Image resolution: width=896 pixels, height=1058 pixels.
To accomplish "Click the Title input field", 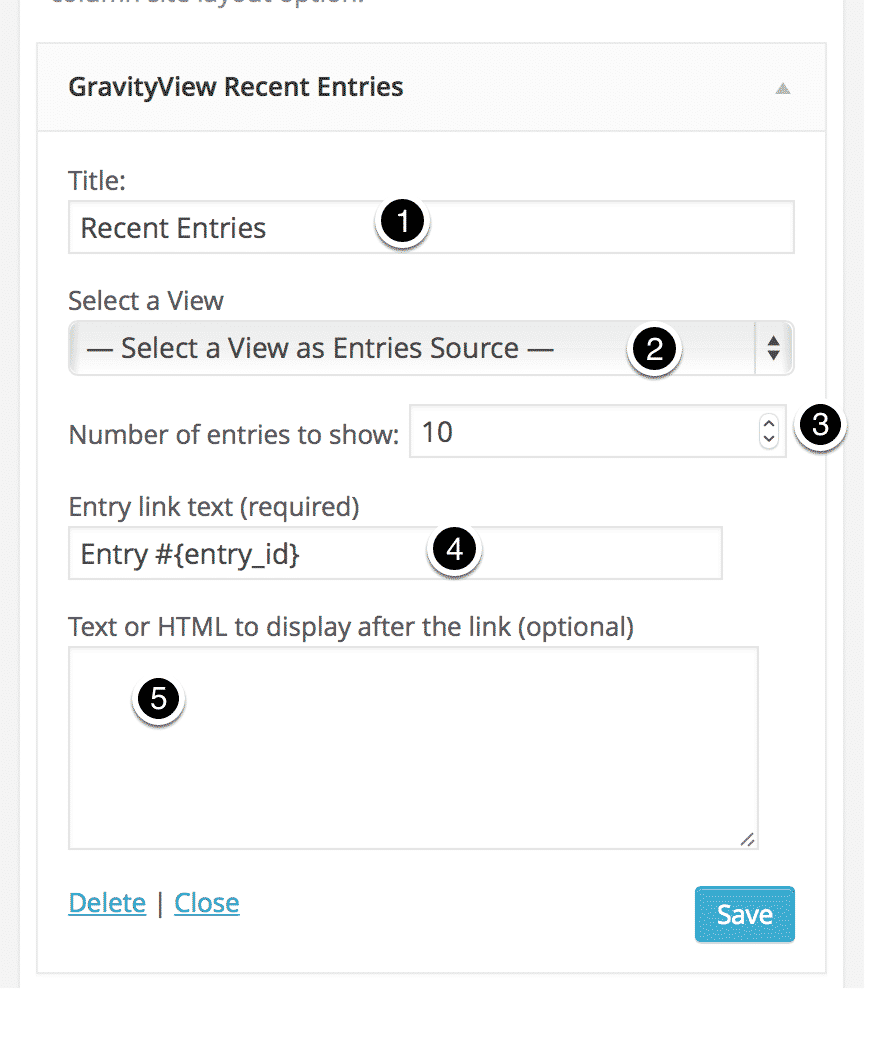I will point(431,227).
